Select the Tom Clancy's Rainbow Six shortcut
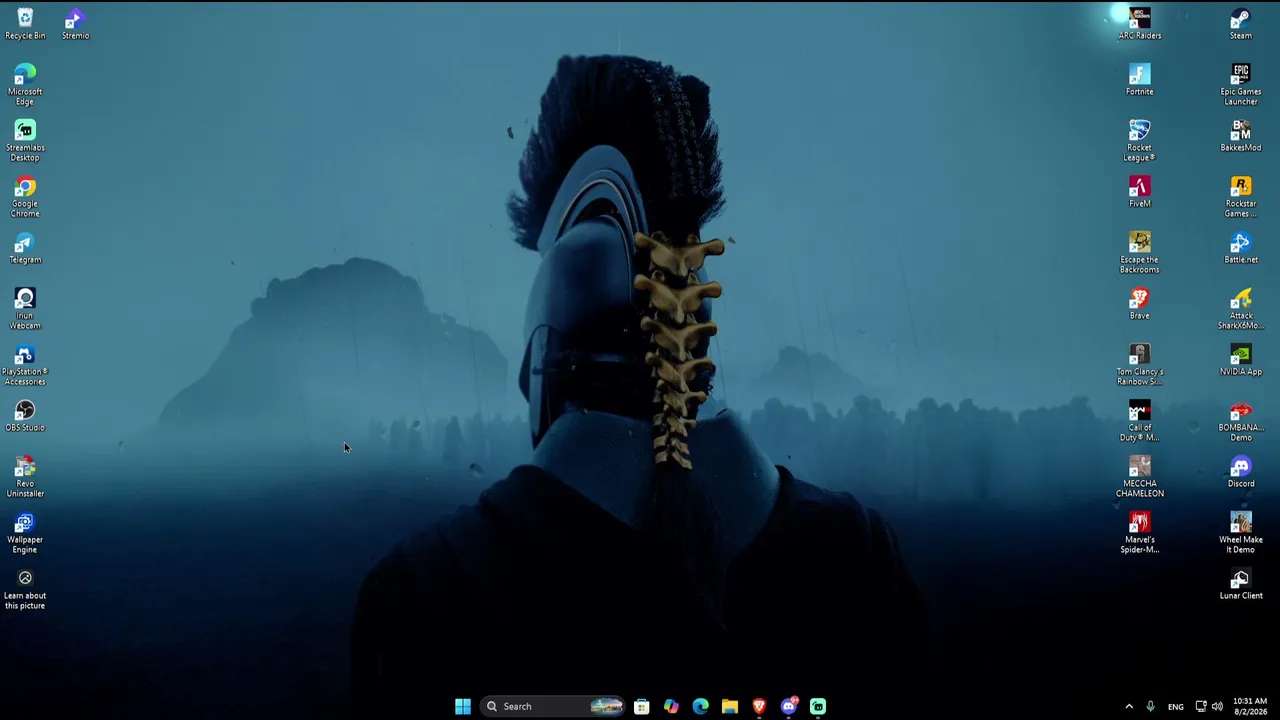The height and width of the screenshot is (720, 1280). (x=1140, y=365)
